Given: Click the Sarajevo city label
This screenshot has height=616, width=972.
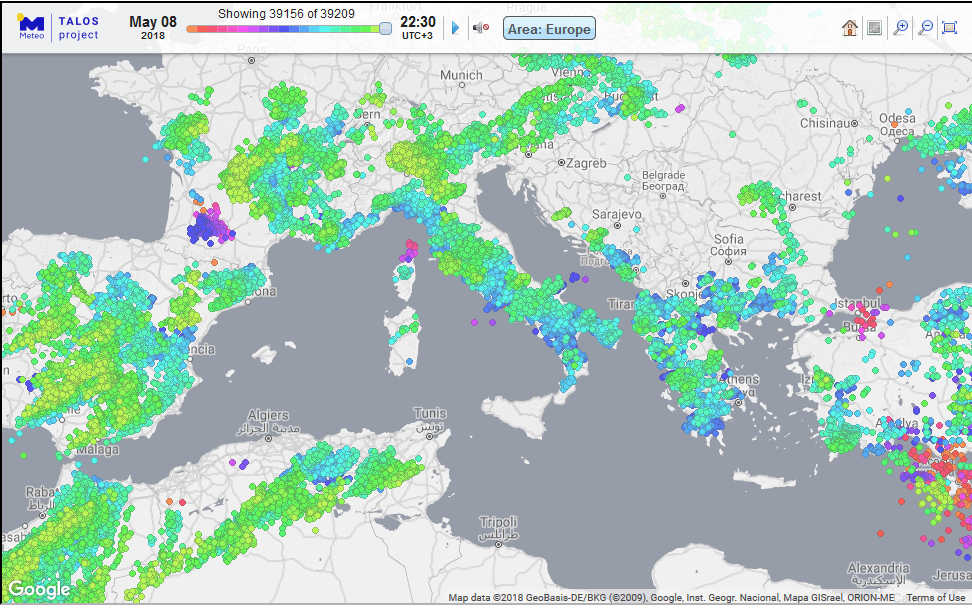Looking at the screenshot, I should 616,214.
